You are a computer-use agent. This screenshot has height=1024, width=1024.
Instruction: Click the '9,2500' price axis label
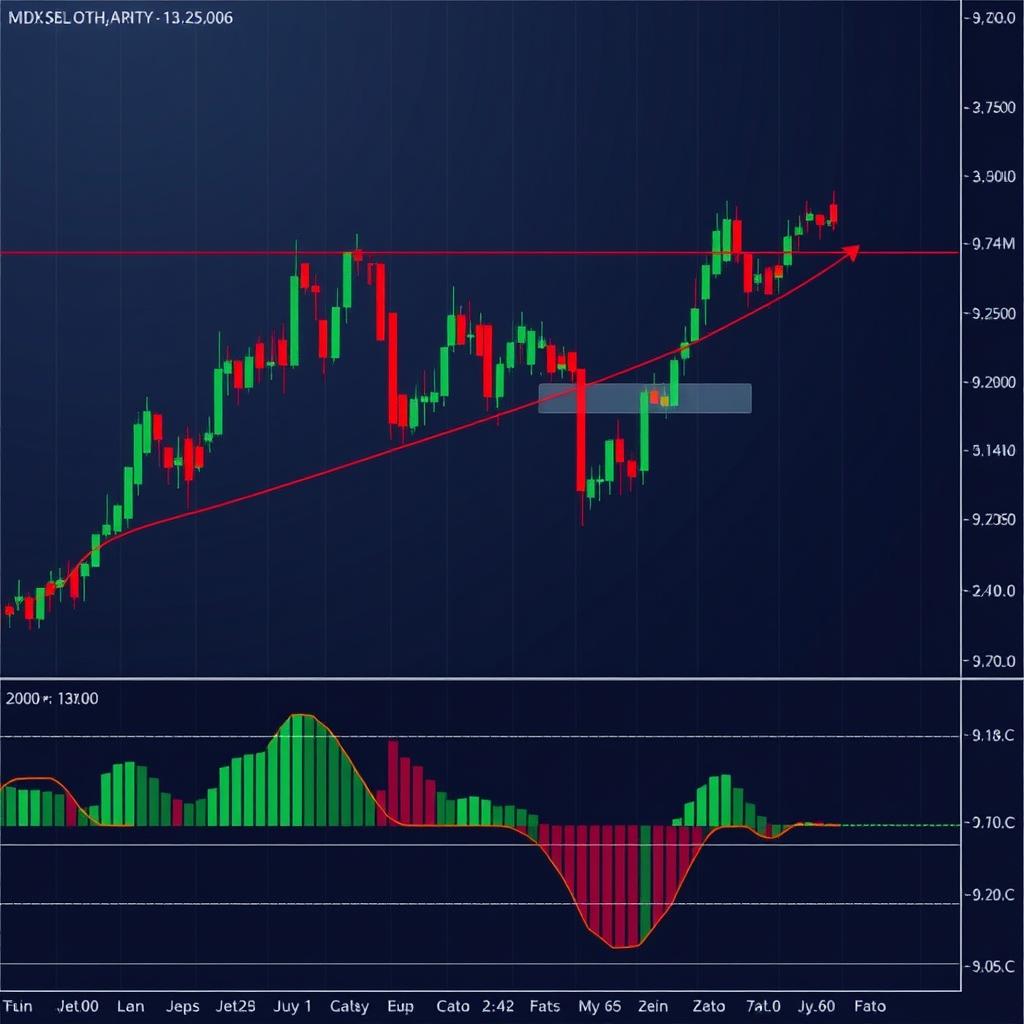[994, 313]
